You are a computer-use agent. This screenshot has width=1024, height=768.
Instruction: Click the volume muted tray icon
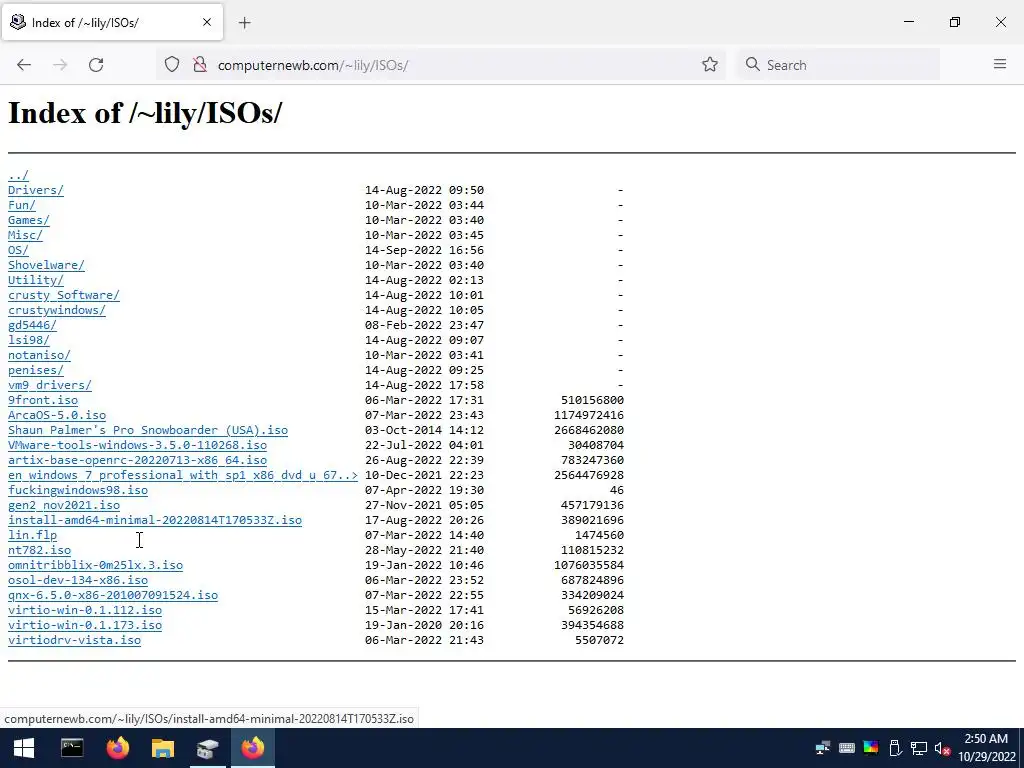pos(942,748)
